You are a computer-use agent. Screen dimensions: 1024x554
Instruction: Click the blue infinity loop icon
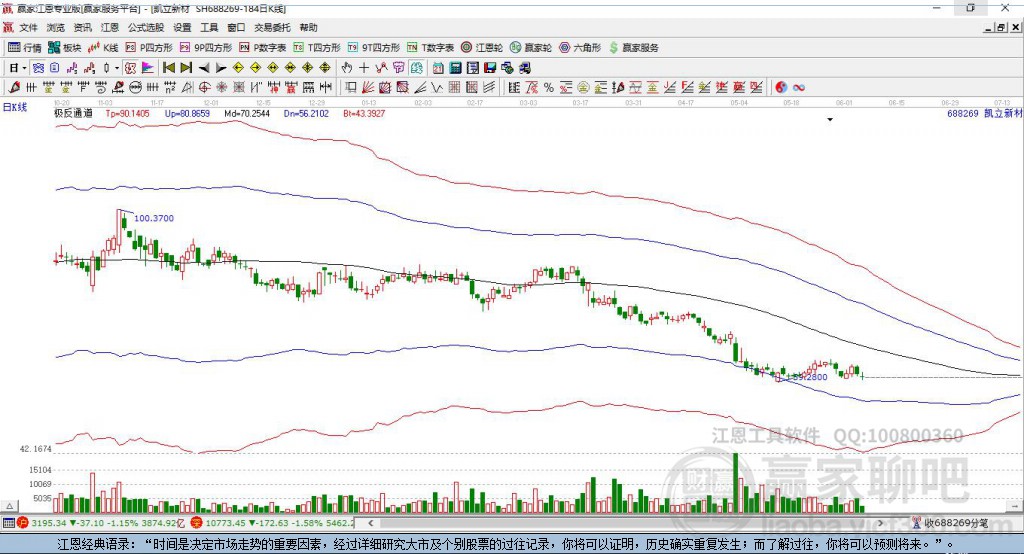pos(798,88)
